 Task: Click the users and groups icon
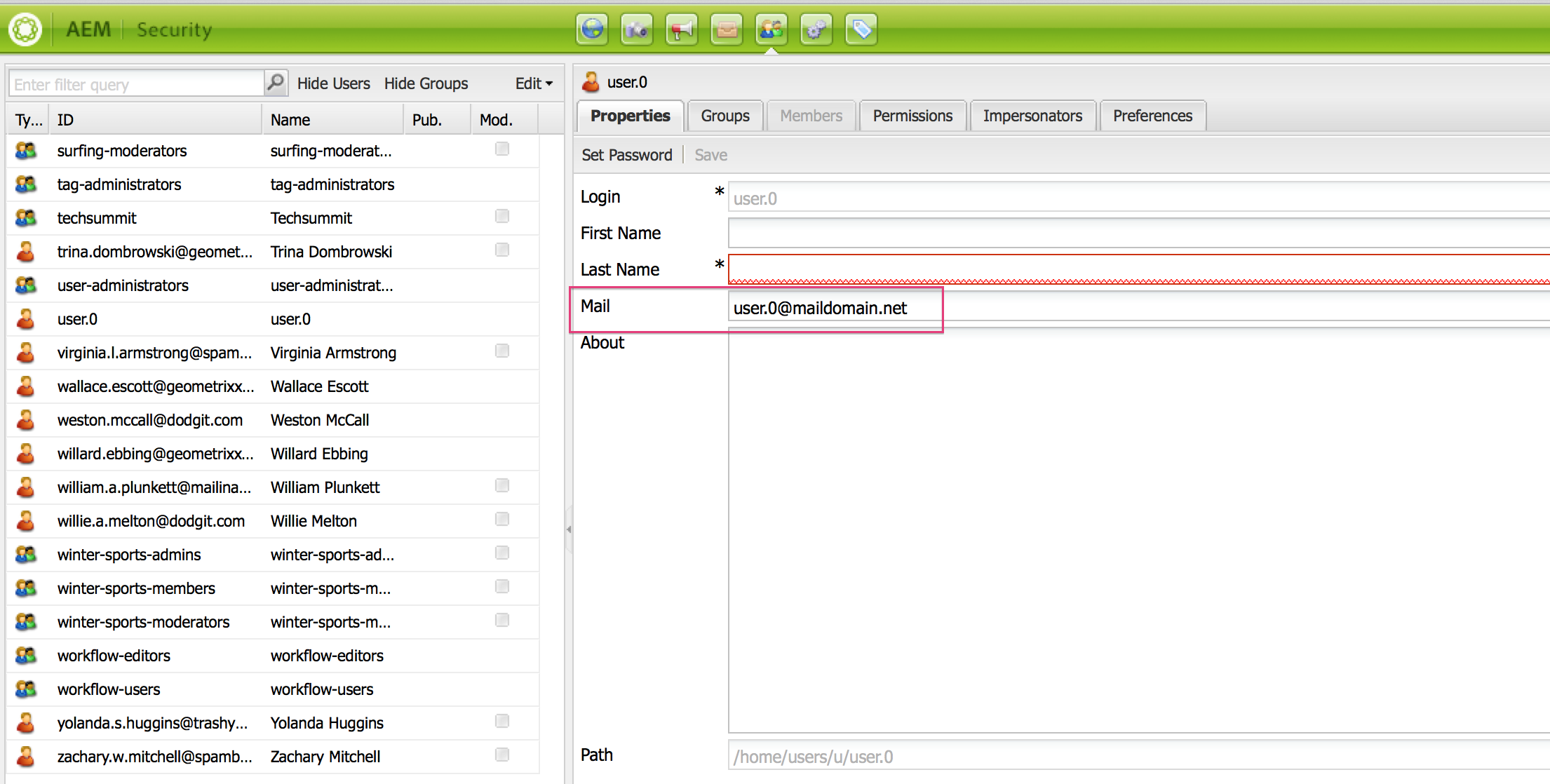771,29
